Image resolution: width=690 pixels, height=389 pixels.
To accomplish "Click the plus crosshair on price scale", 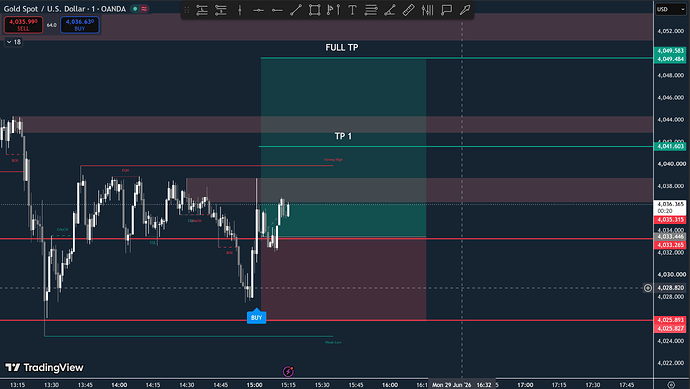I will (x=648, y=288).
